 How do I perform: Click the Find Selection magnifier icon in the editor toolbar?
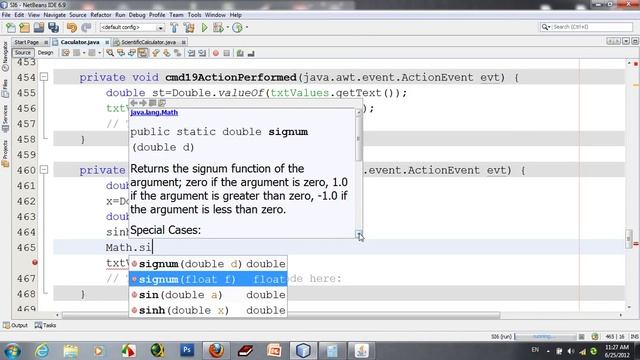110,53
